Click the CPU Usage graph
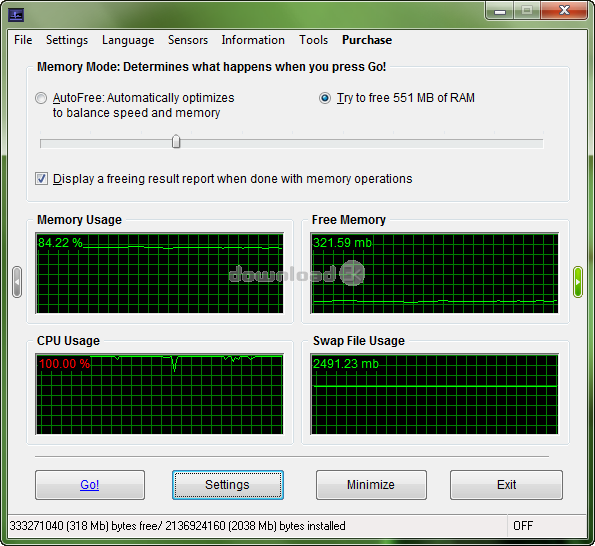This screenshot has height=546, width=595. (x=159, y=394)
